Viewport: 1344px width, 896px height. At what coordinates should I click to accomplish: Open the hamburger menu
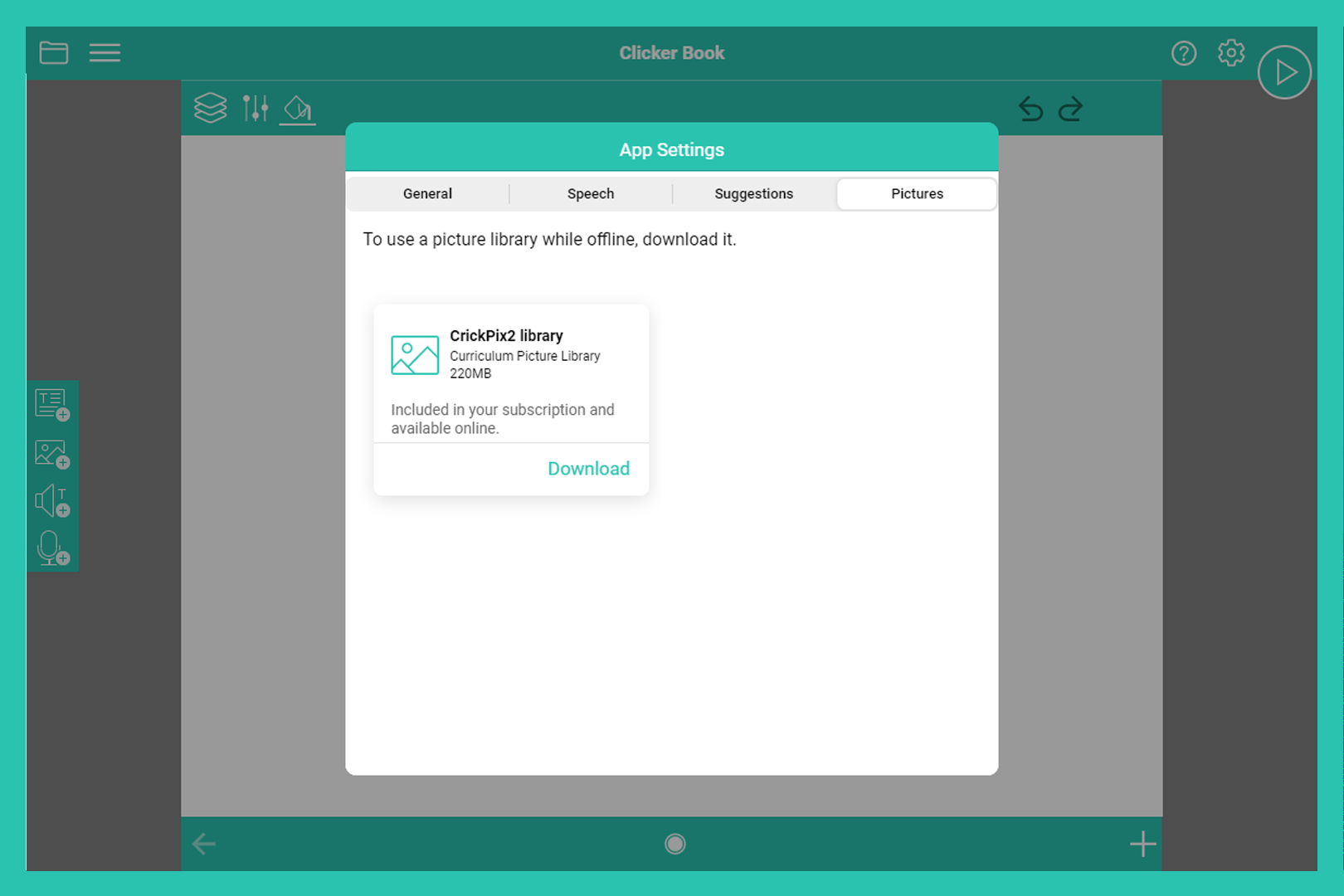[x=105, y=53]
